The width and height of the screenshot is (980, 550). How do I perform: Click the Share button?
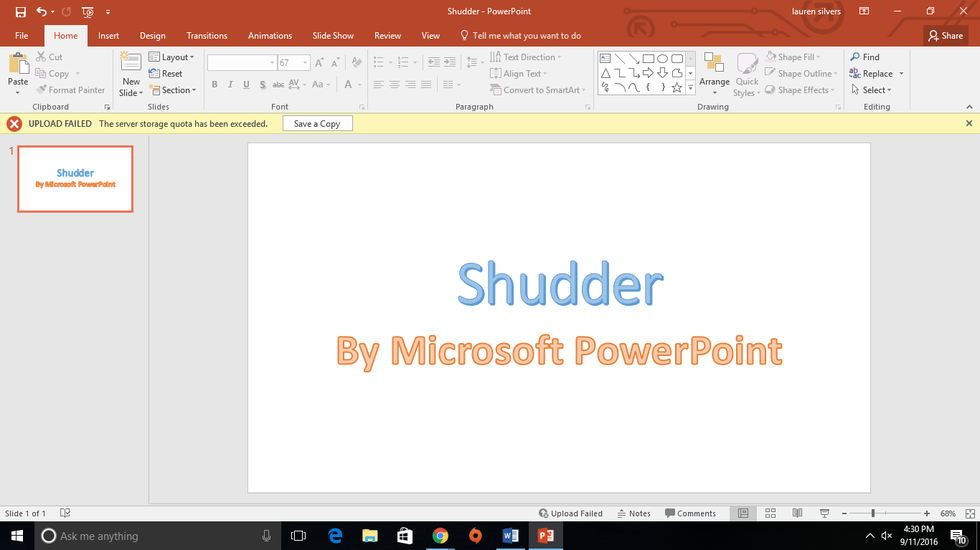tap(945, 35)
